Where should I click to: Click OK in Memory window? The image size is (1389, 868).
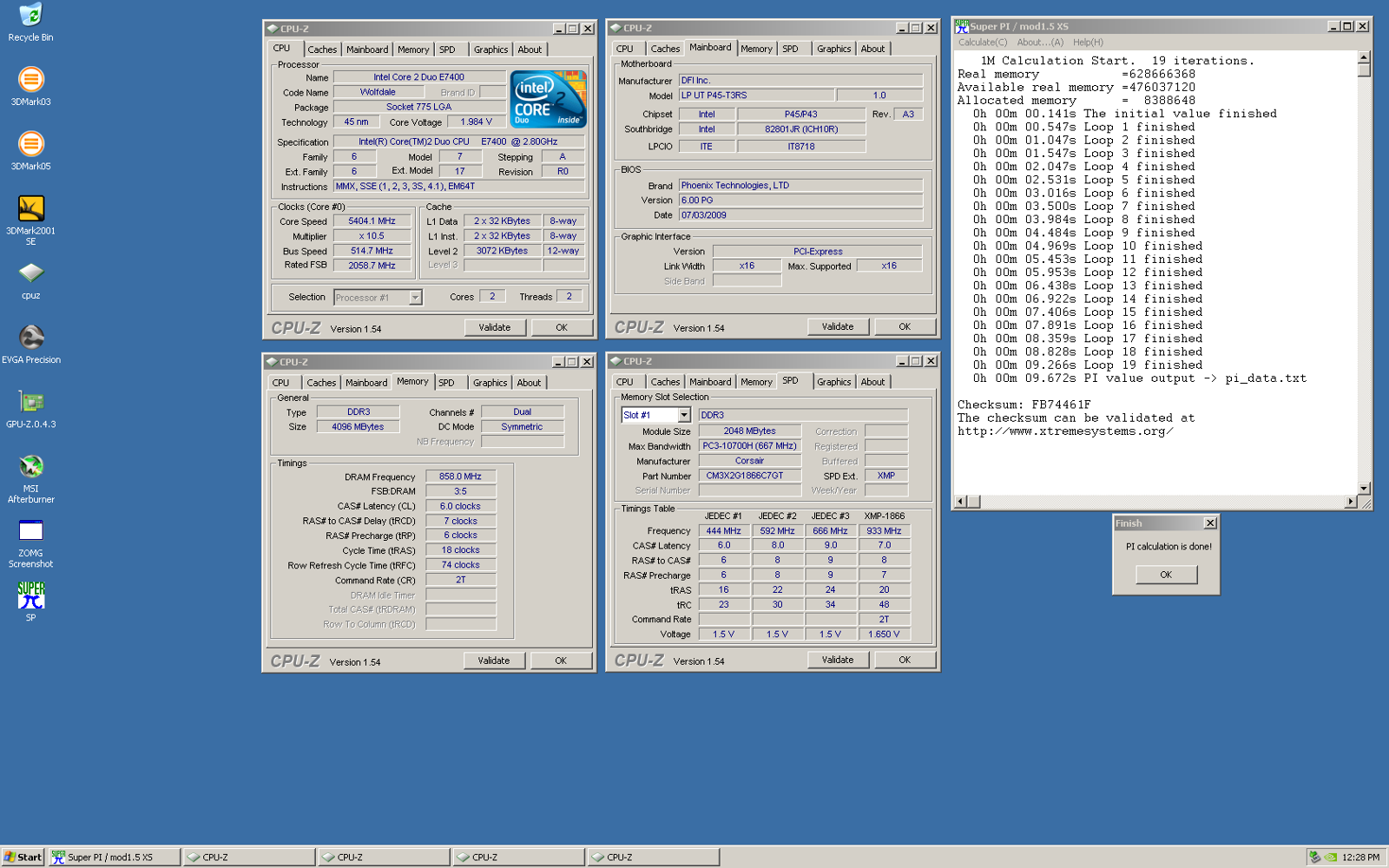coord(561,661)
